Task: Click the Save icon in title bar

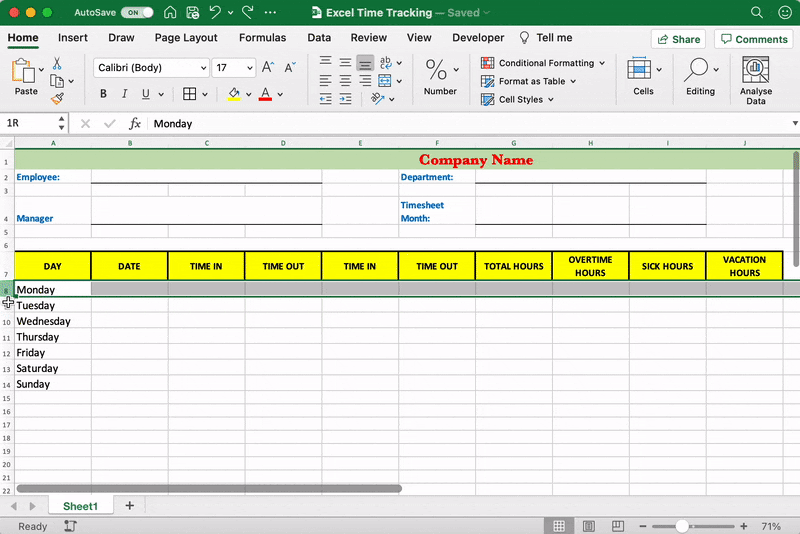Action: click(x=192, y=13)
